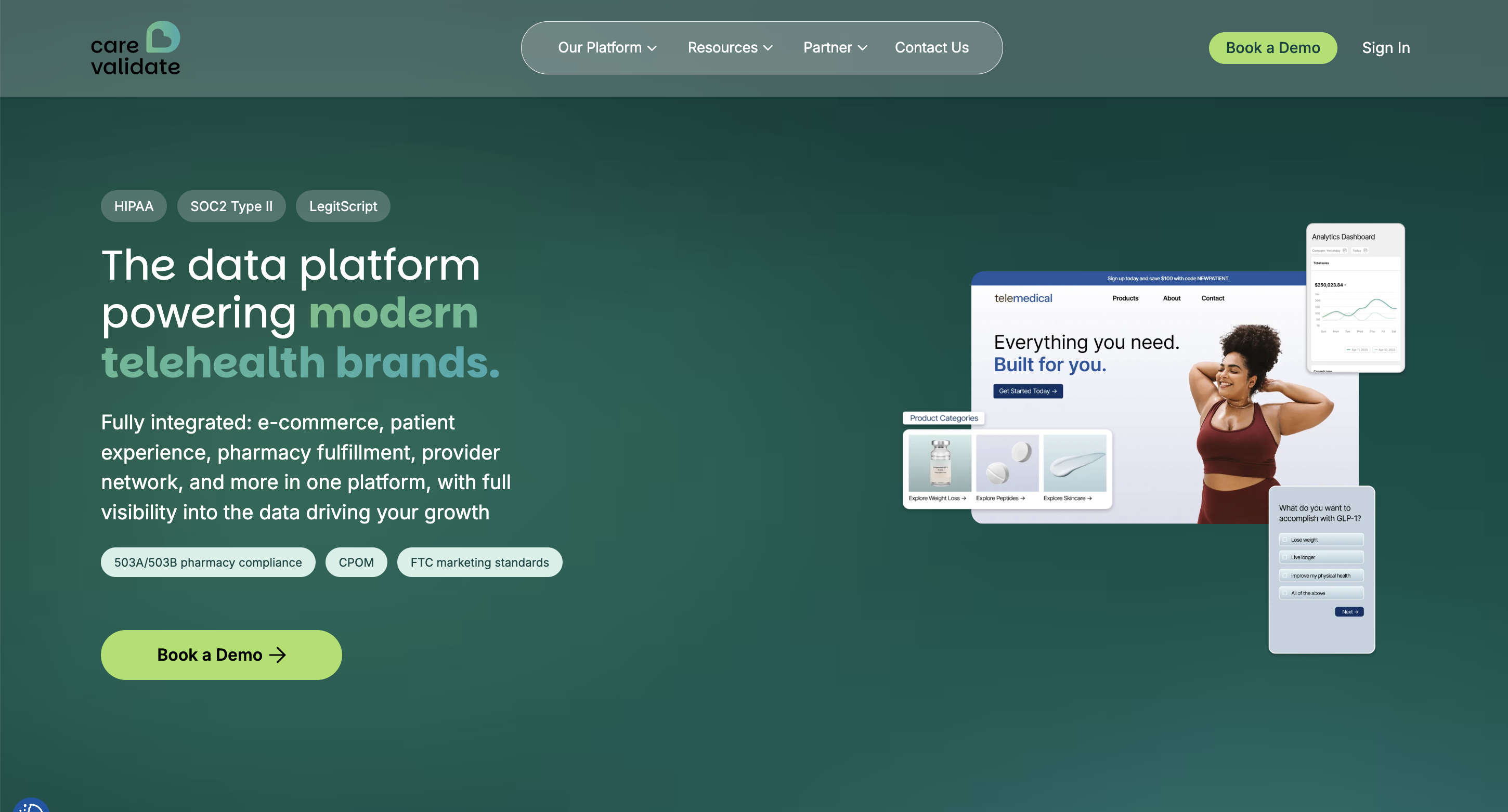Click Book a Demo in header
Viewport: 1508px width, 812px height.
pos(1272,48)
